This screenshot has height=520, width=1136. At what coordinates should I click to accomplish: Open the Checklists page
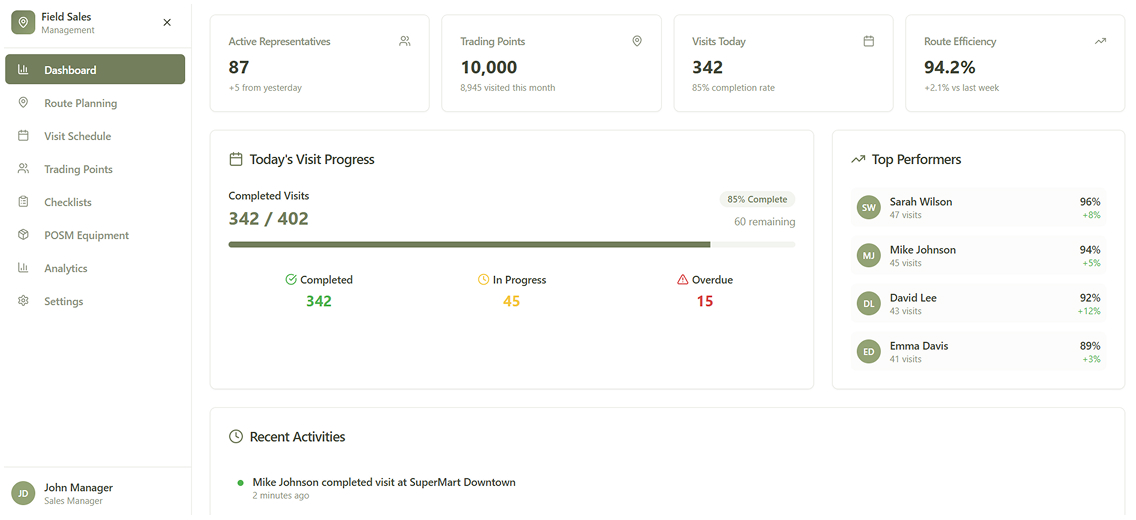point(67,202)
